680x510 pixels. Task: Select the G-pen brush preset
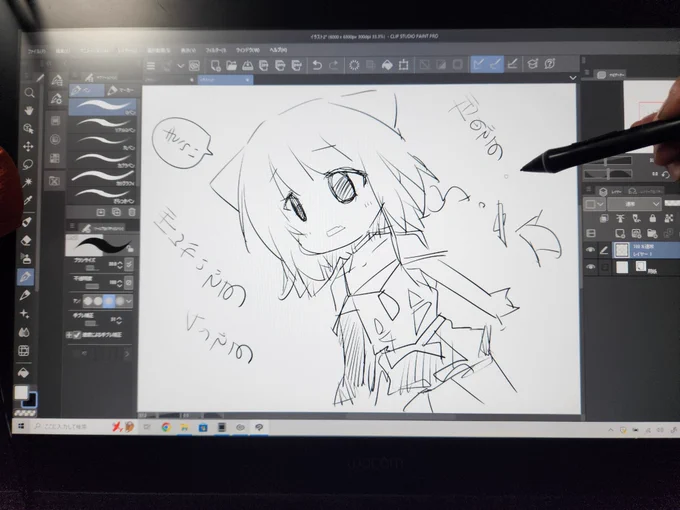pyautogui.click(x=103, y=107)
